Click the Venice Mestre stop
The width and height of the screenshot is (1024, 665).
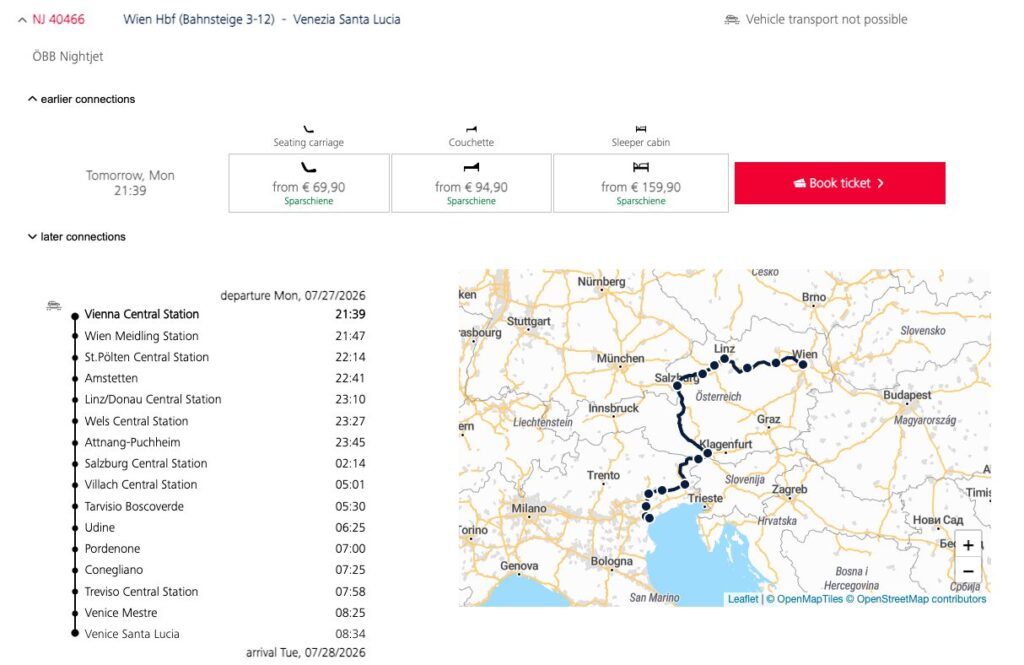click(121, 613)
